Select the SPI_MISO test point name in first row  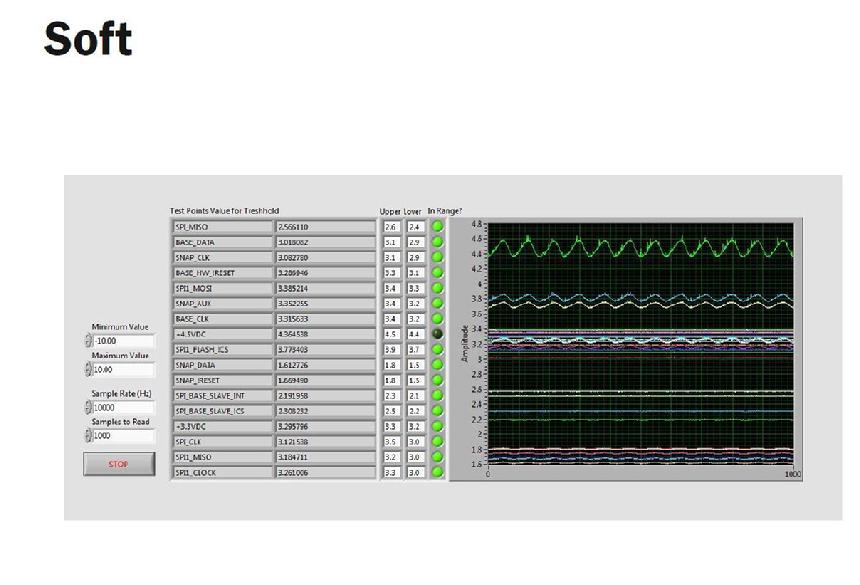(x=222, y=226)
